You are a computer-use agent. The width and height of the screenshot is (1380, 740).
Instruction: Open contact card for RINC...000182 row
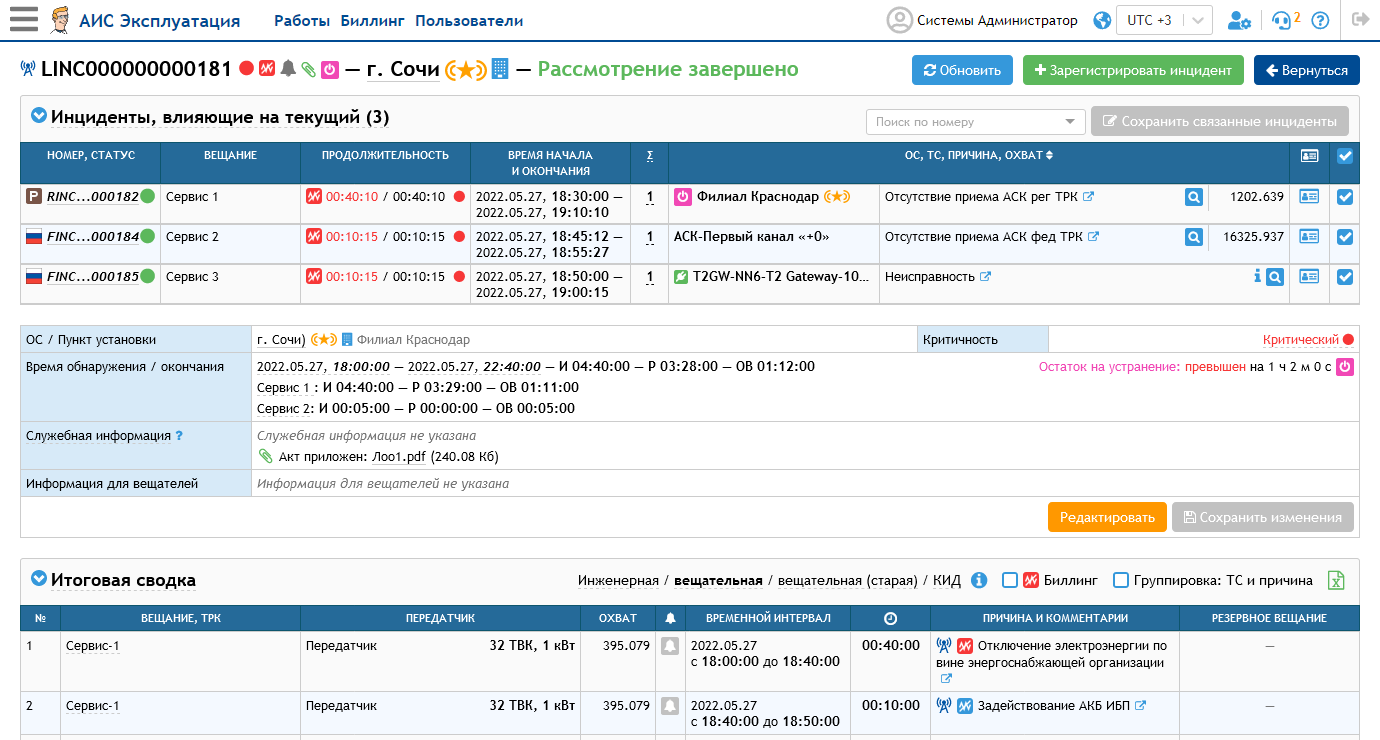(1309, 197)
